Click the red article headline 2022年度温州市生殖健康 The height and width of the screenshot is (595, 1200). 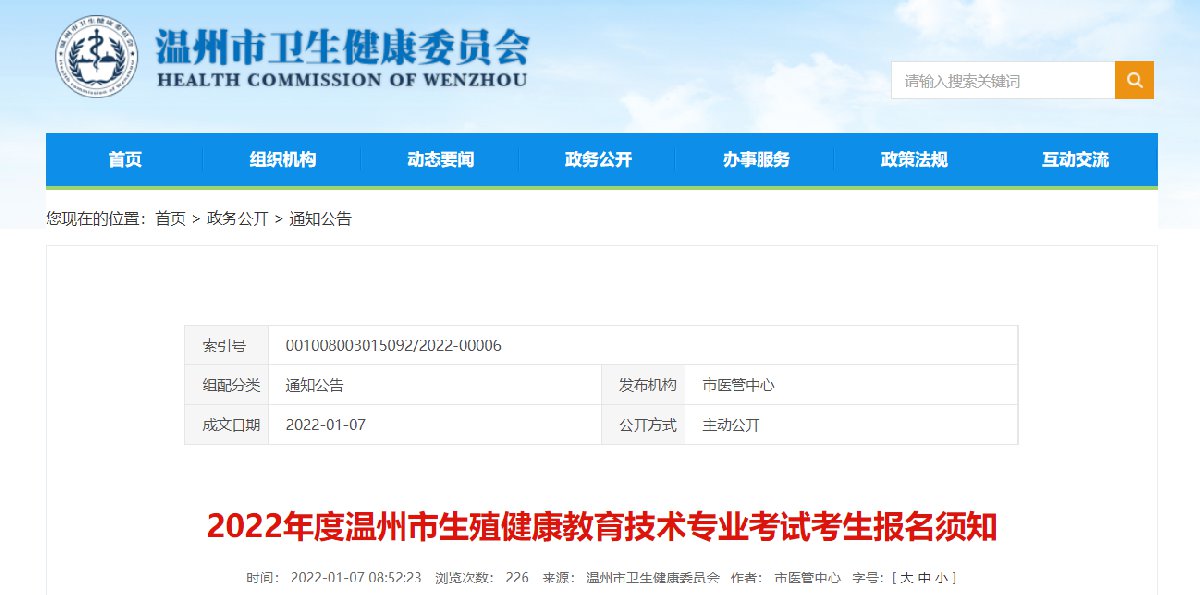click(x=602, y=526)
